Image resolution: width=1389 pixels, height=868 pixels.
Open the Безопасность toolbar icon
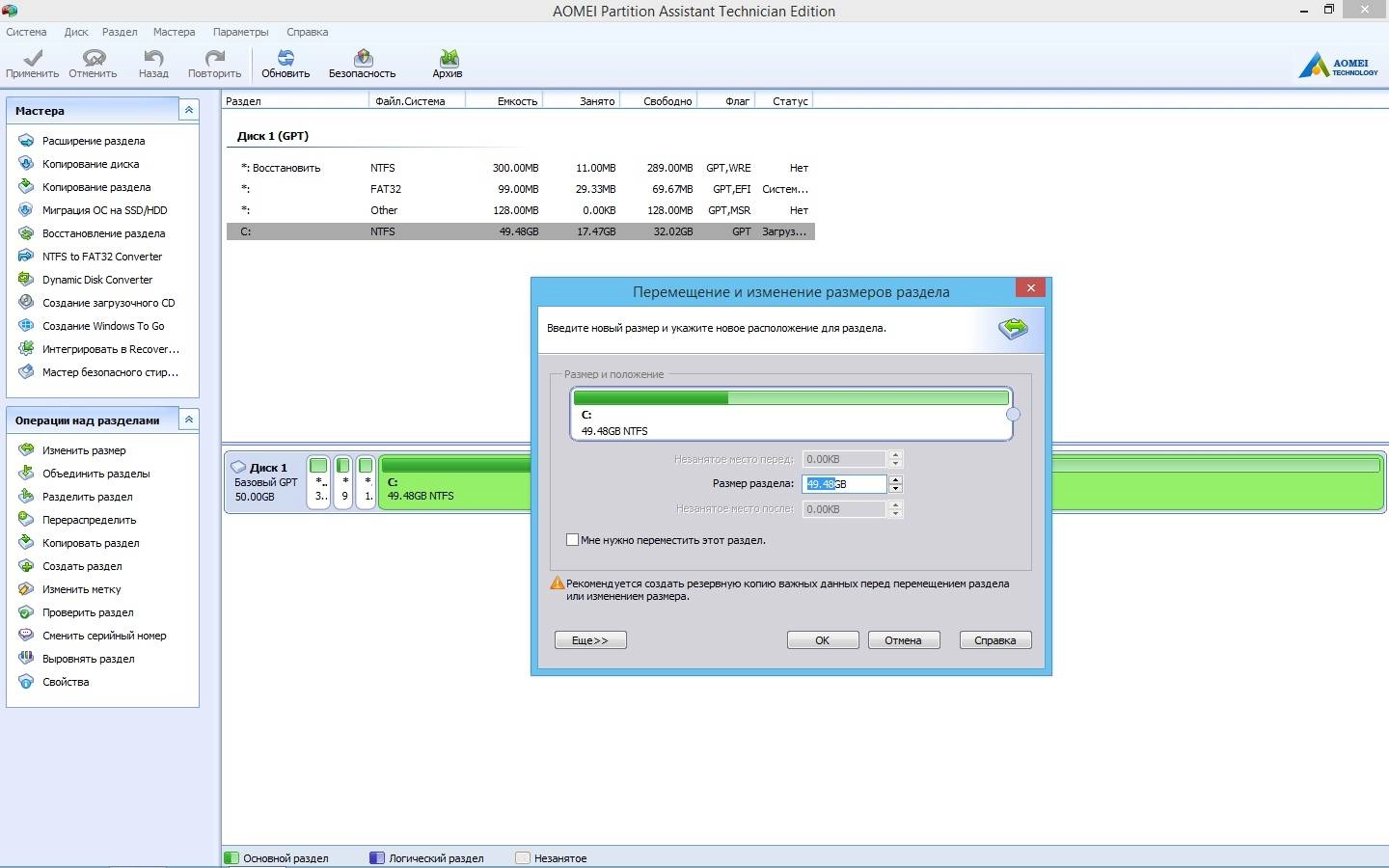tap(362, 64)
